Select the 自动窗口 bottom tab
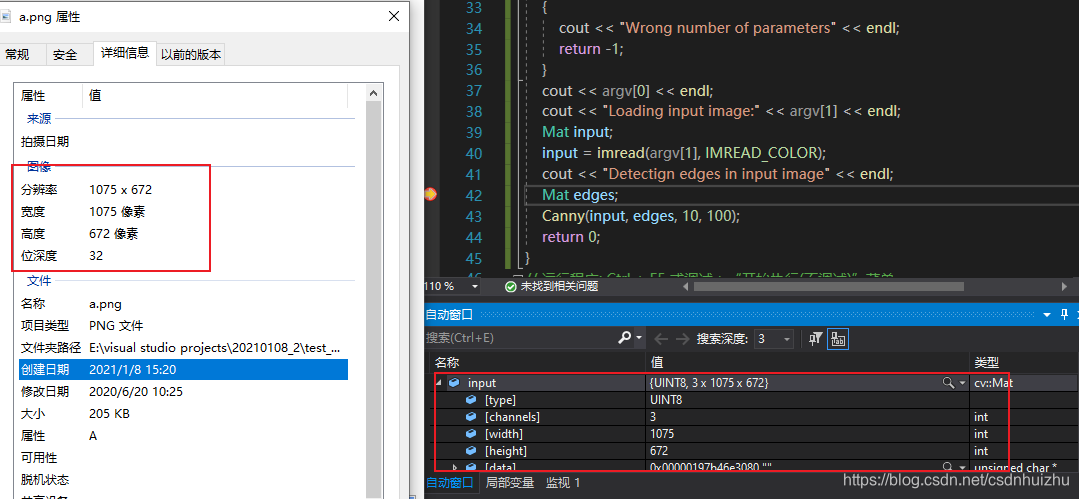Screen dimensions: 1079x499 click(450, 482)
